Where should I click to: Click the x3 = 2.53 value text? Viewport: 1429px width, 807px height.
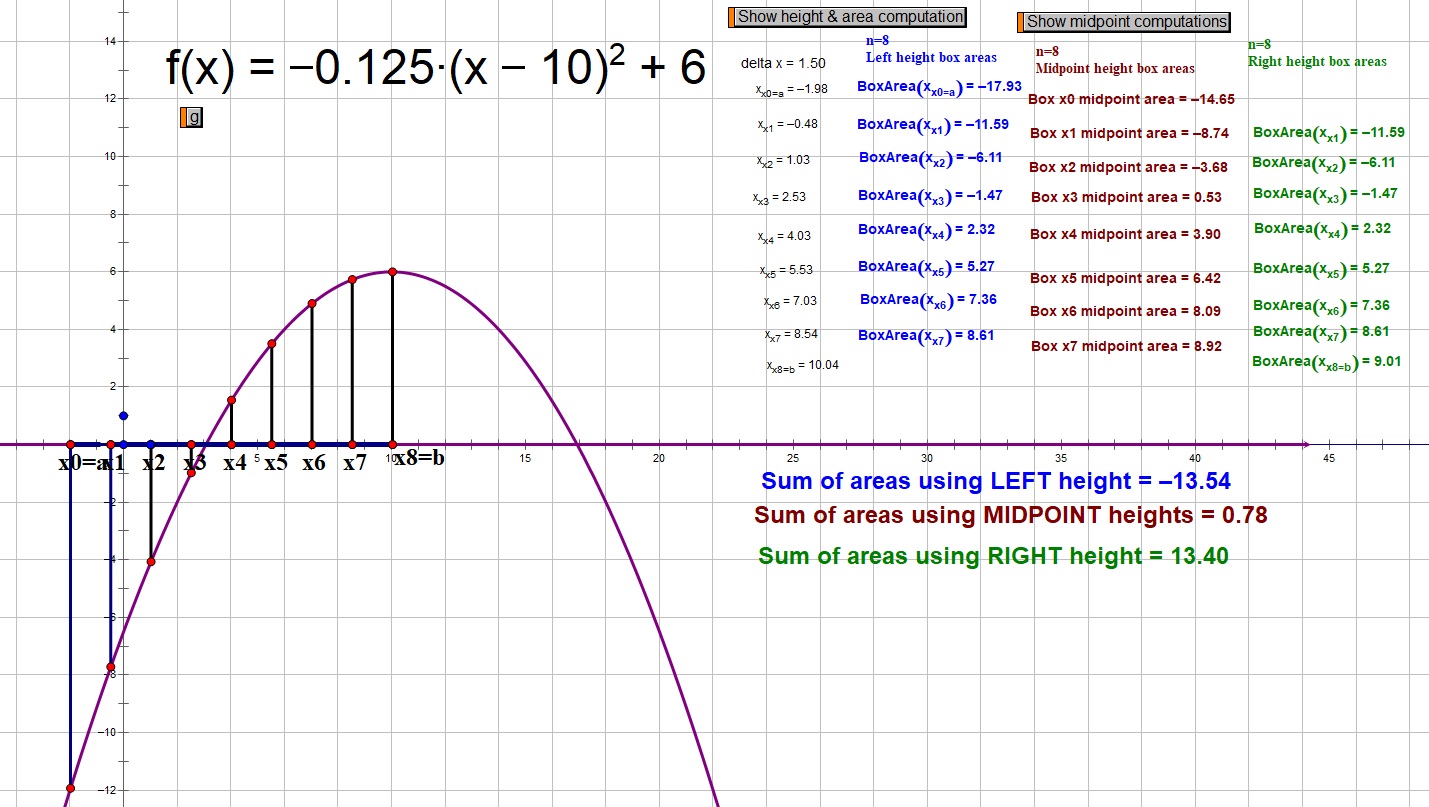pyautogui.click(x=779, y=198)
